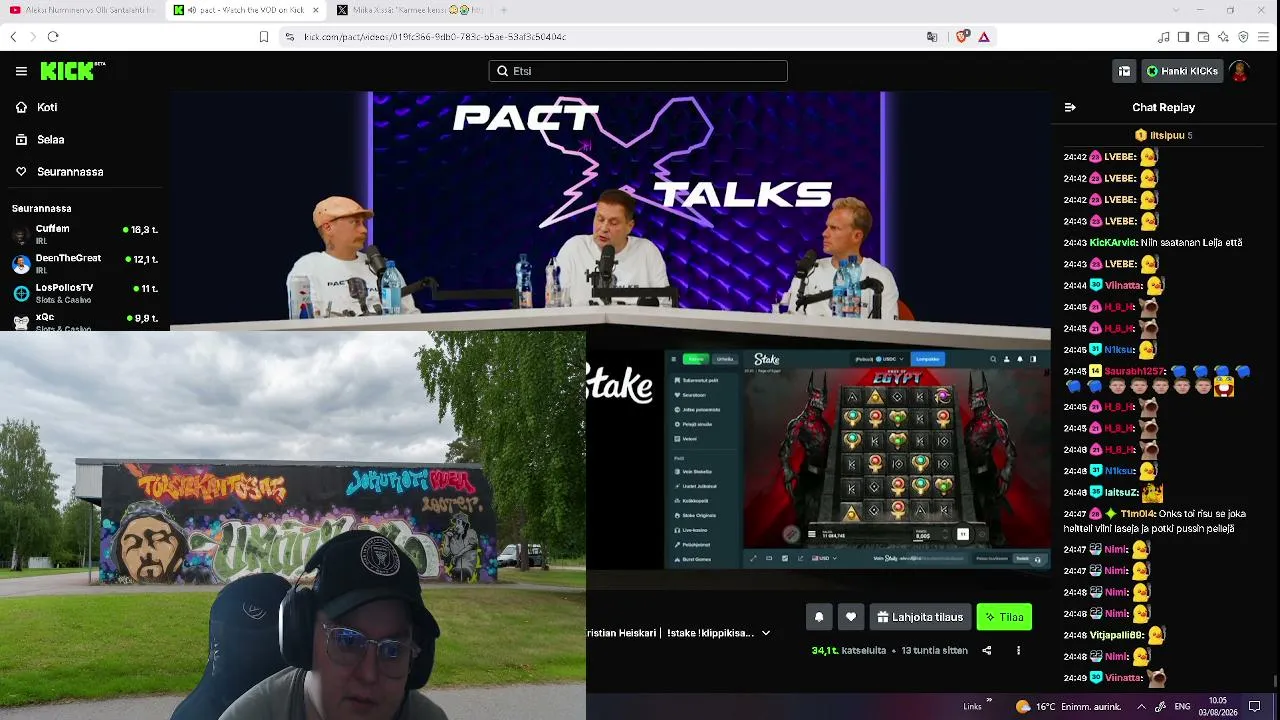Image resolution: width=1280 pixels, height=720 pixels.
Task: Collapse the Chat Replay panel
Action: 1070,107
